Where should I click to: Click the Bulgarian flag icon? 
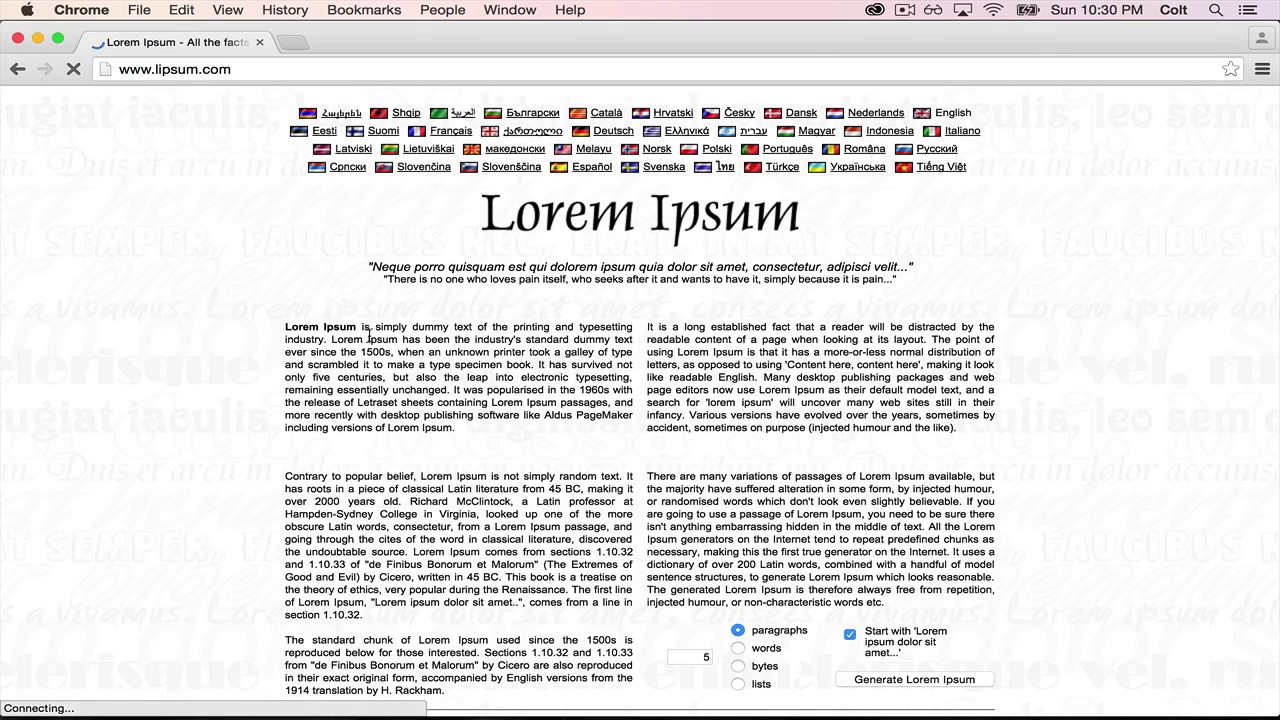pyautogui.click(x=493, y=113)
